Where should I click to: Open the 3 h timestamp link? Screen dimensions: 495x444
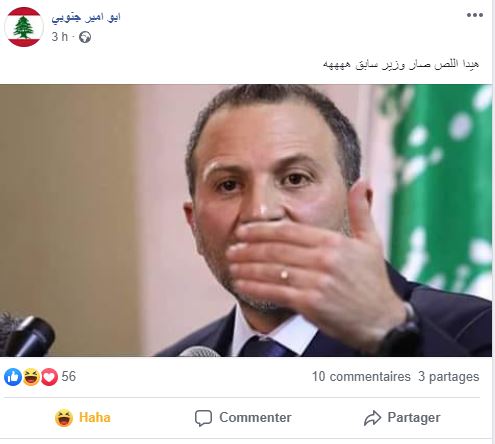pos(60,37)
